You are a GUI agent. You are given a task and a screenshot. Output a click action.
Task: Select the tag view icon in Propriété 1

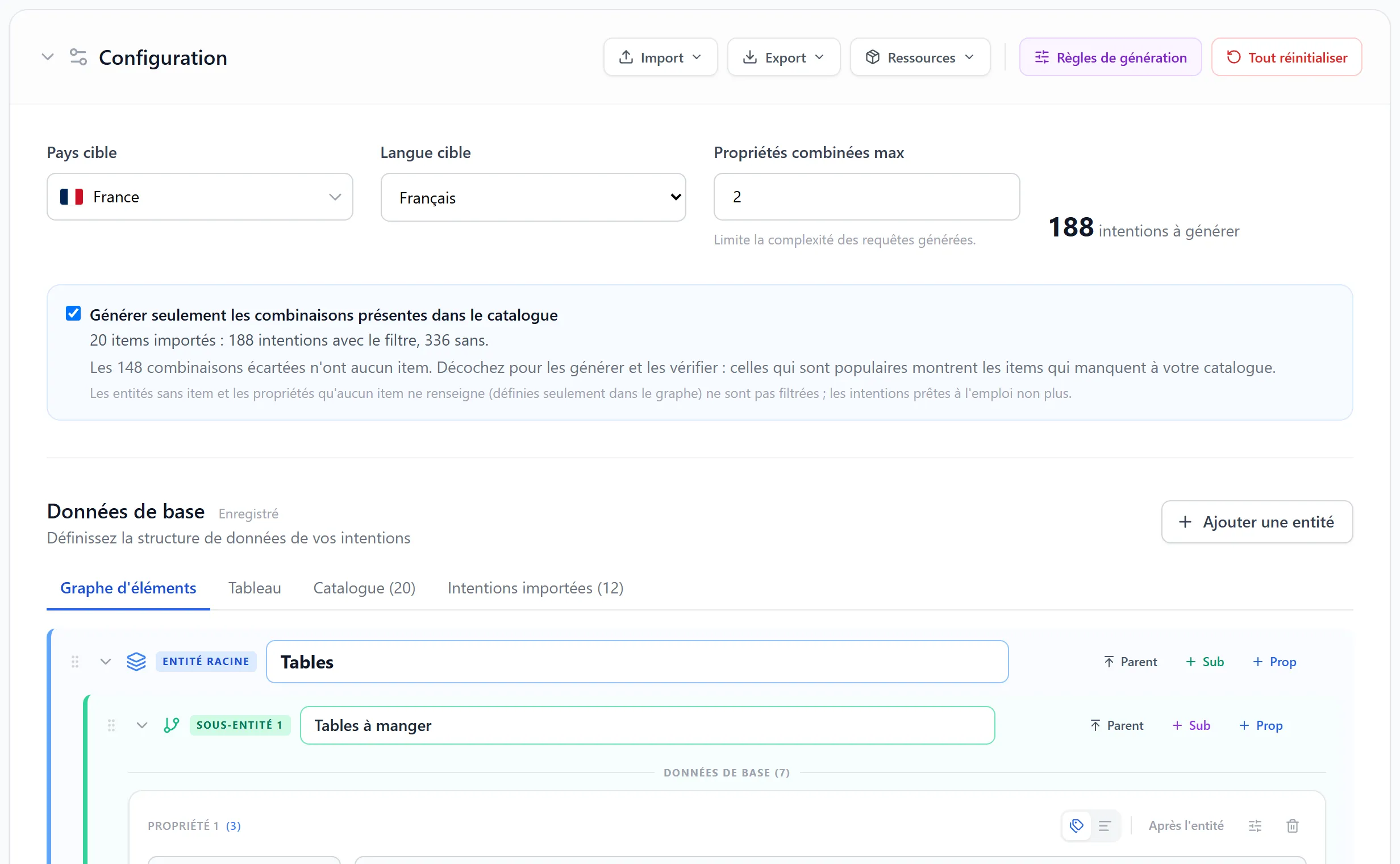point(1076,825)
